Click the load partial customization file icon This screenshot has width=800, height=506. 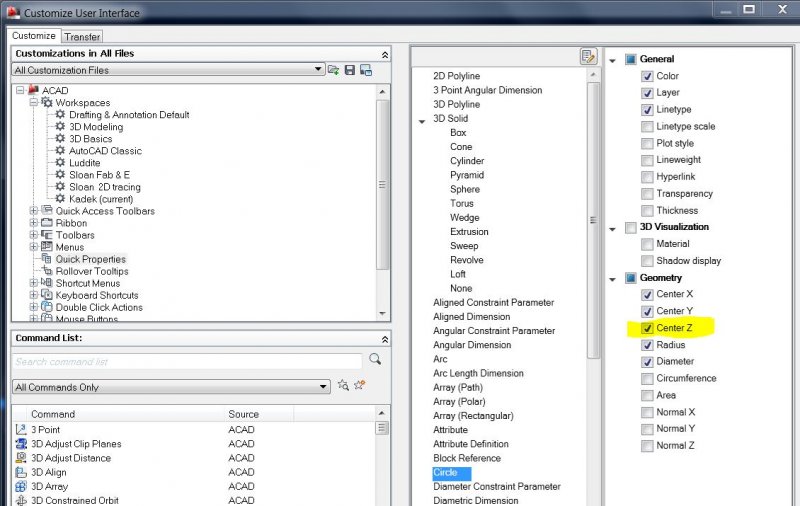coord(334,70)
